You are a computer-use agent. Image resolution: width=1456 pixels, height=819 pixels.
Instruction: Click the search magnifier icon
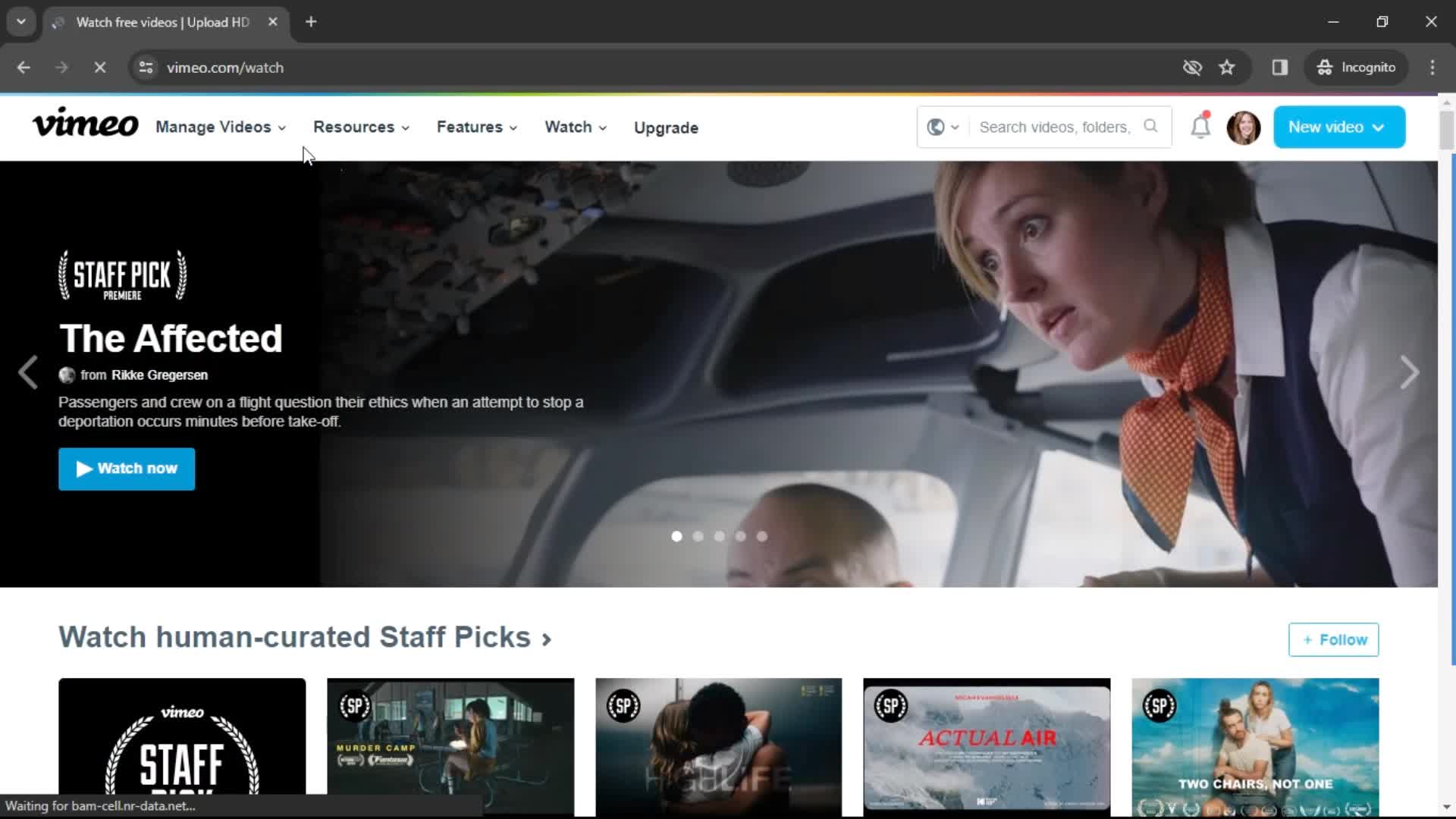1150,126
